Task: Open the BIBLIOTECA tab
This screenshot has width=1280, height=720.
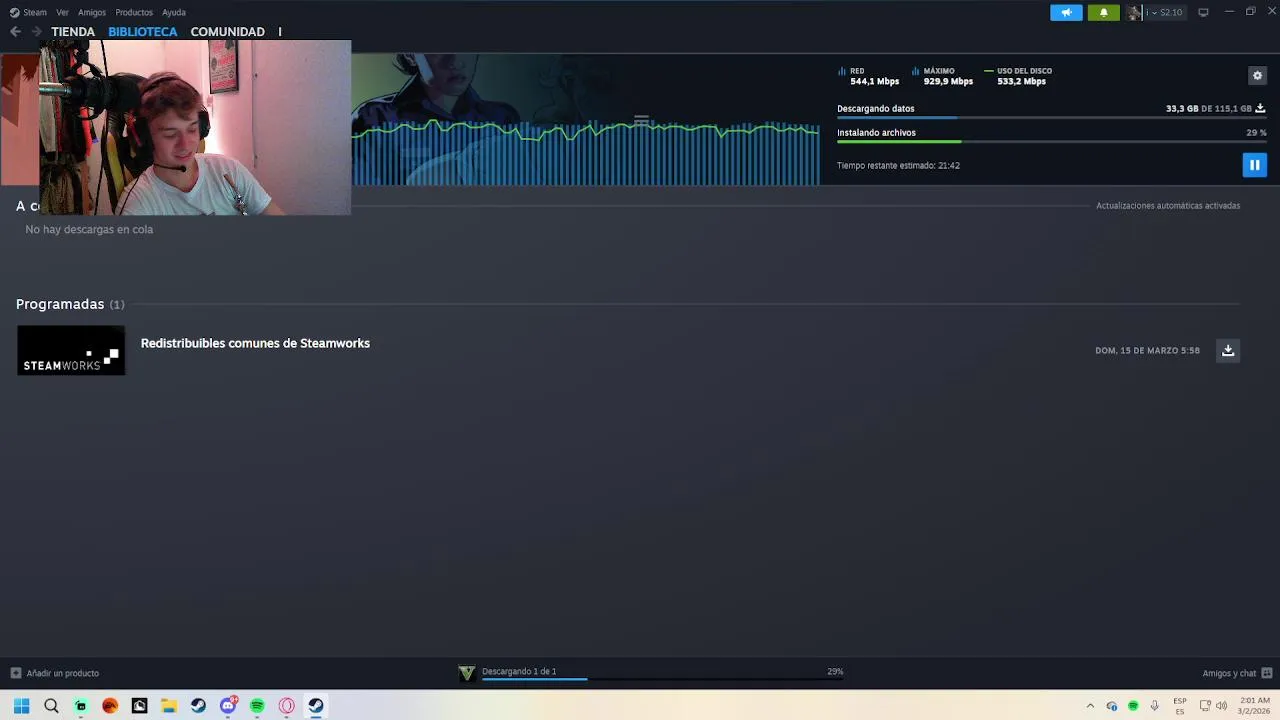Action: pos(142,32)
